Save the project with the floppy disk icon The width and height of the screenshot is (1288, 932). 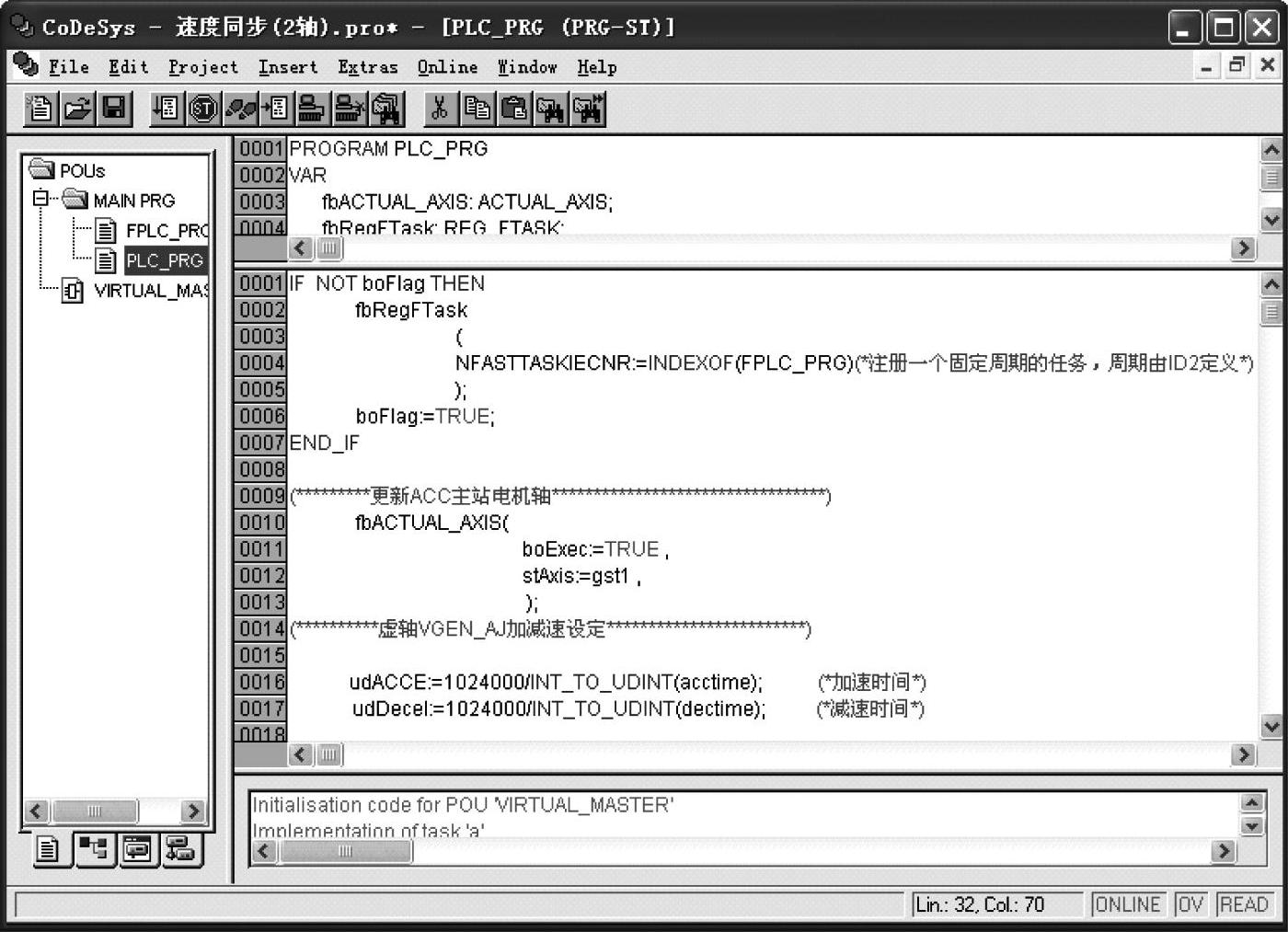coord(114,109)
